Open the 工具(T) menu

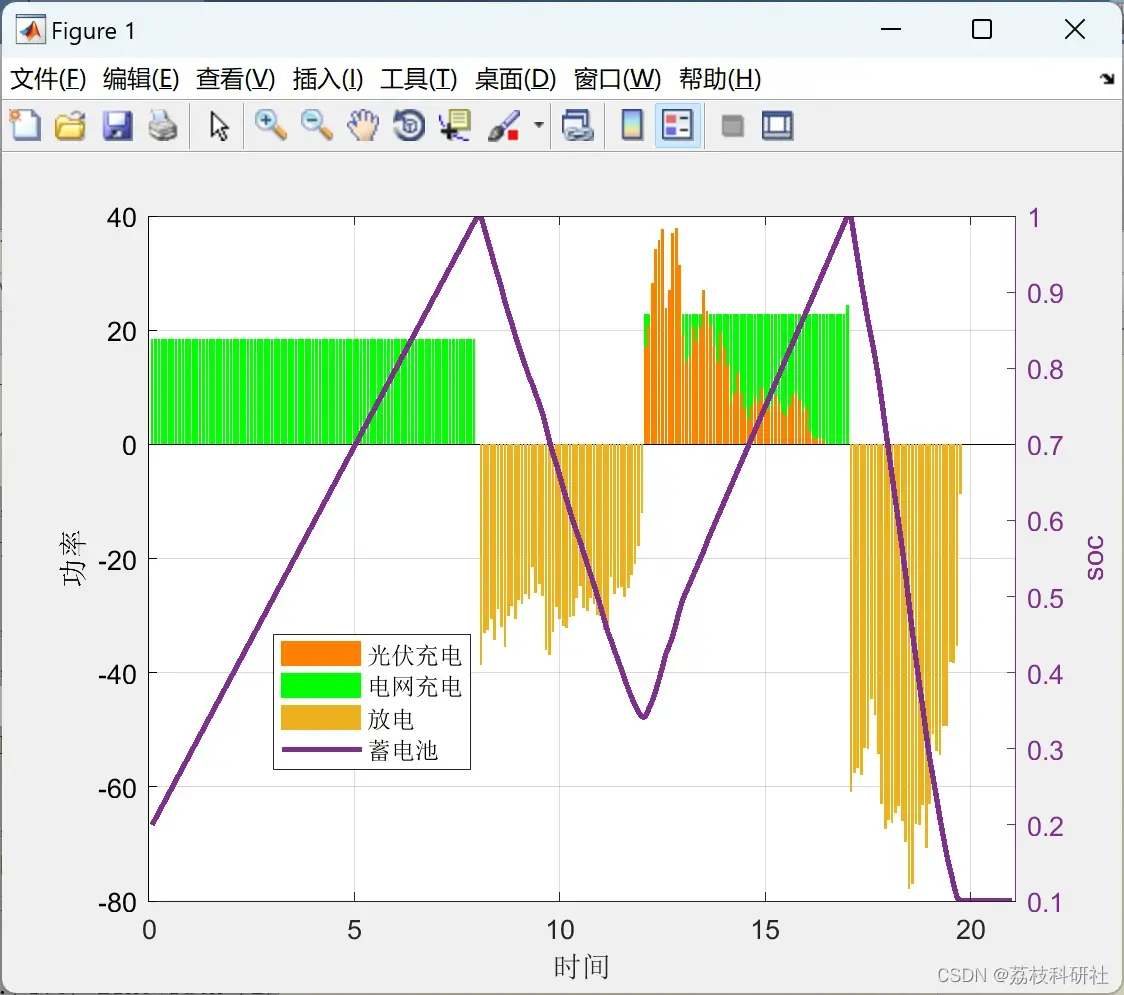(x=419, y=79)
